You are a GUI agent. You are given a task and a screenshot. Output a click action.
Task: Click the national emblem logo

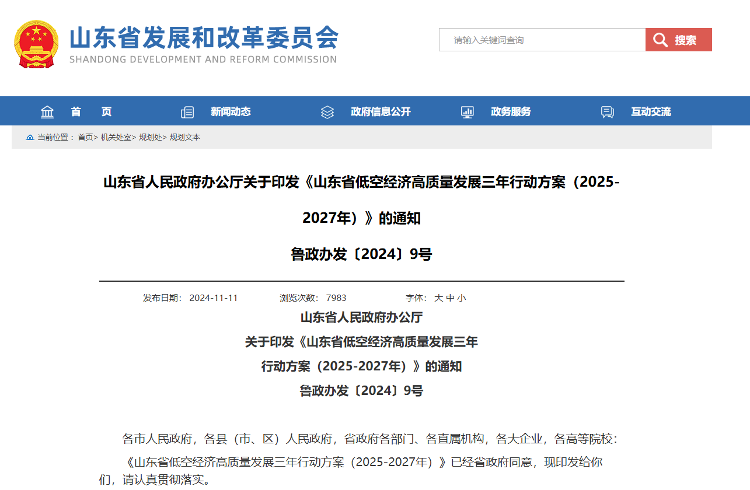tap(36, 44)
